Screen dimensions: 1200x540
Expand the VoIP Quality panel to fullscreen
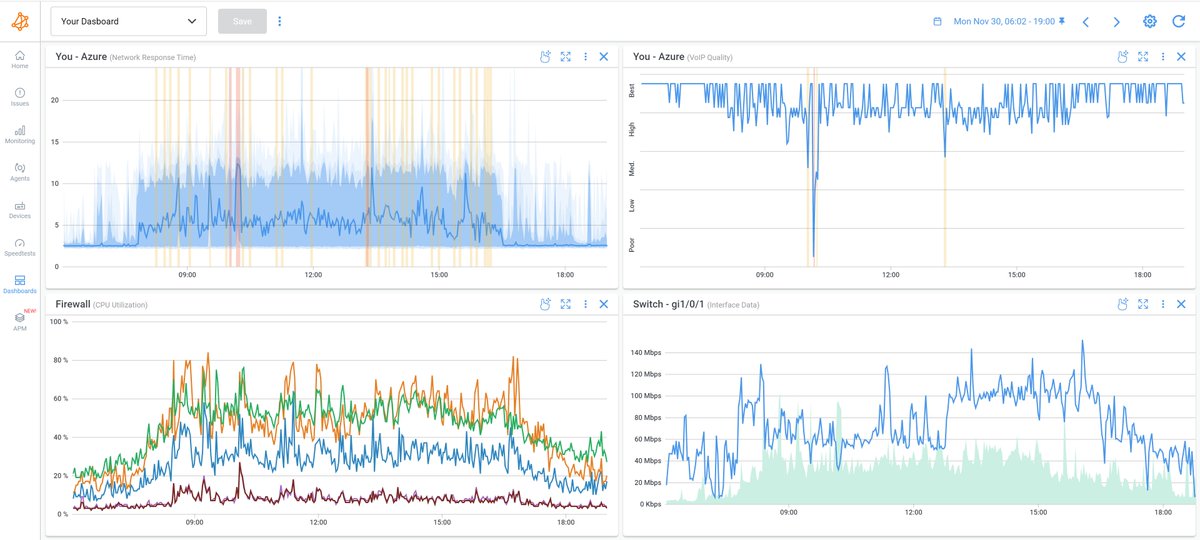click(1143, 57)
